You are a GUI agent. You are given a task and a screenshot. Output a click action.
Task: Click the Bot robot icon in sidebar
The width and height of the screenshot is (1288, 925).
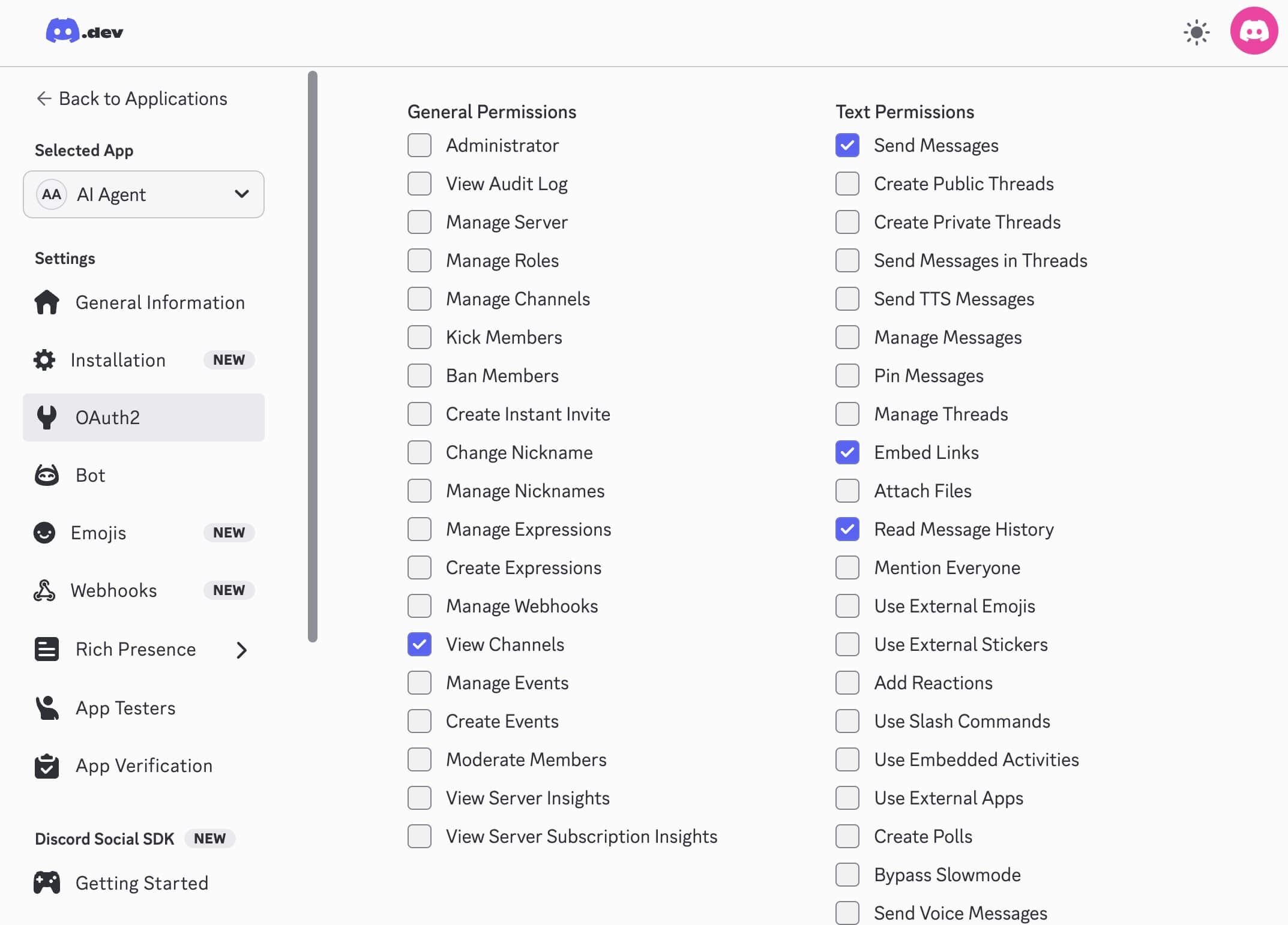point(47,475)
